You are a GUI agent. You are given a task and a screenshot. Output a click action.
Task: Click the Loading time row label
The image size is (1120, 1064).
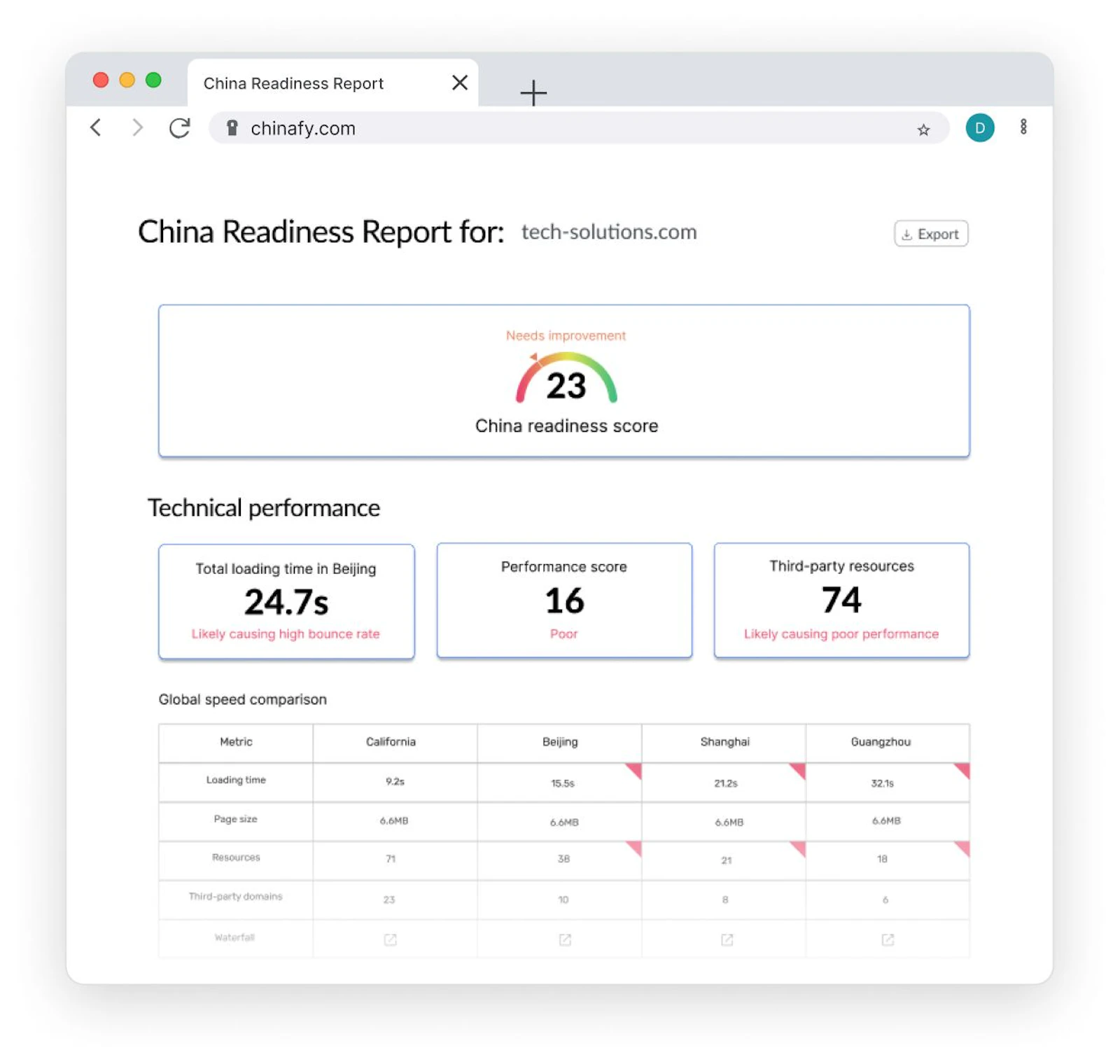236,780
